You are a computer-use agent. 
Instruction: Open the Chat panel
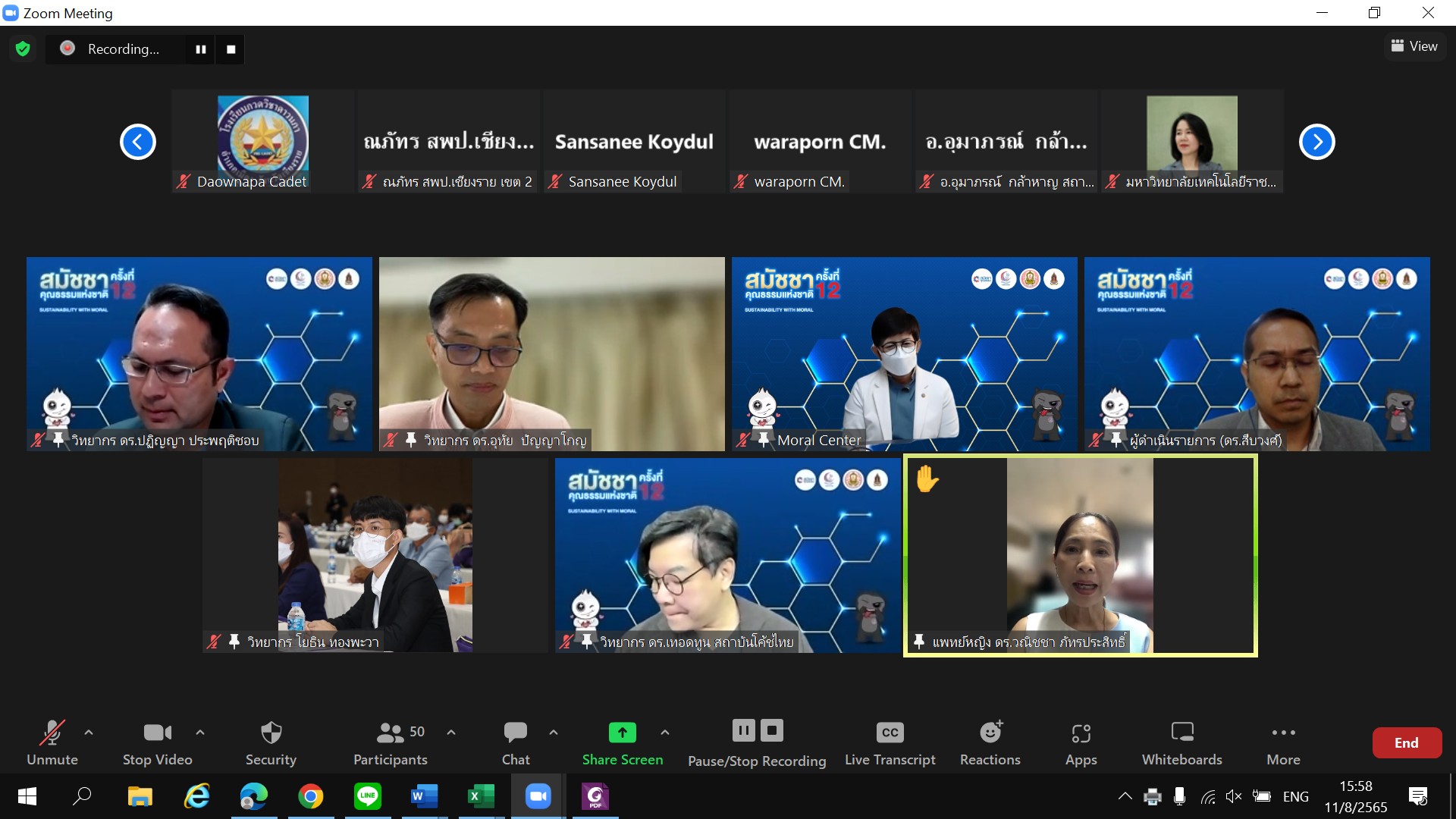click(x=516, y=742)
